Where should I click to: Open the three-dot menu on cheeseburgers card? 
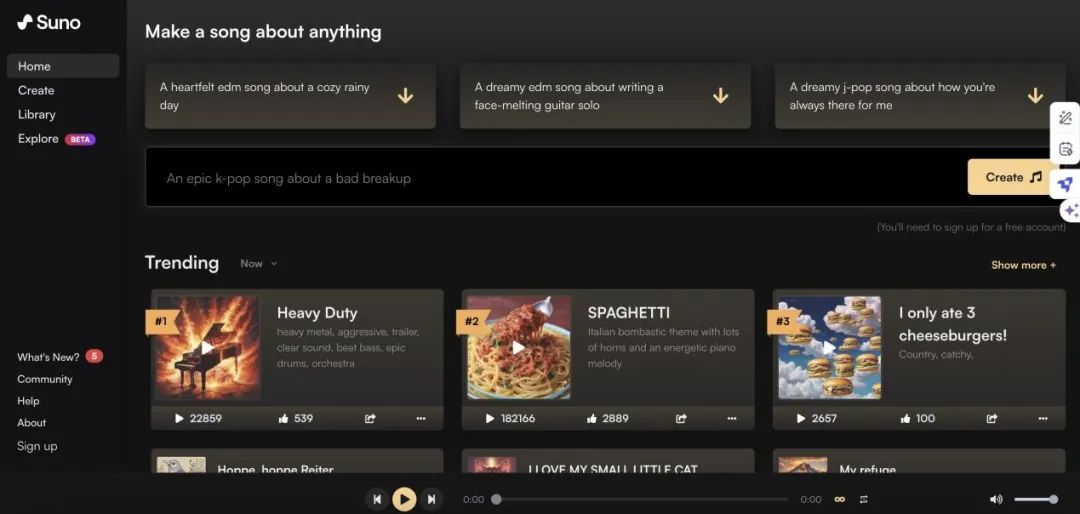click(1043, 418)
